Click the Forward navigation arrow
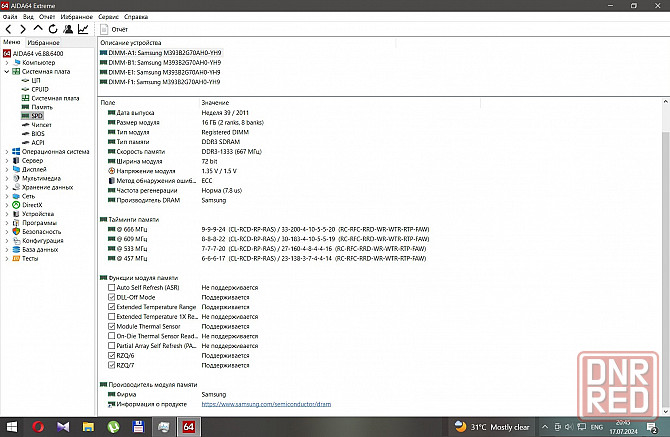Image resolution: width=670 pixels, height=437 pixels. [x=23, y=29]
